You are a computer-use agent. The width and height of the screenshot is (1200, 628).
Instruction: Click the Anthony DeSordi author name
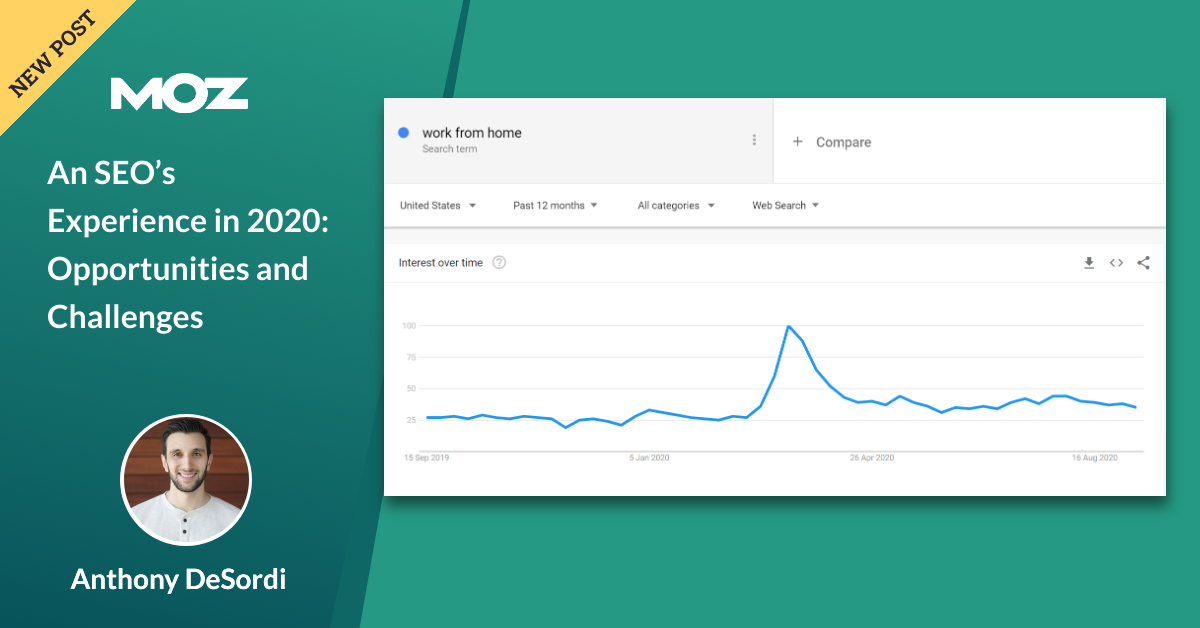178,580
